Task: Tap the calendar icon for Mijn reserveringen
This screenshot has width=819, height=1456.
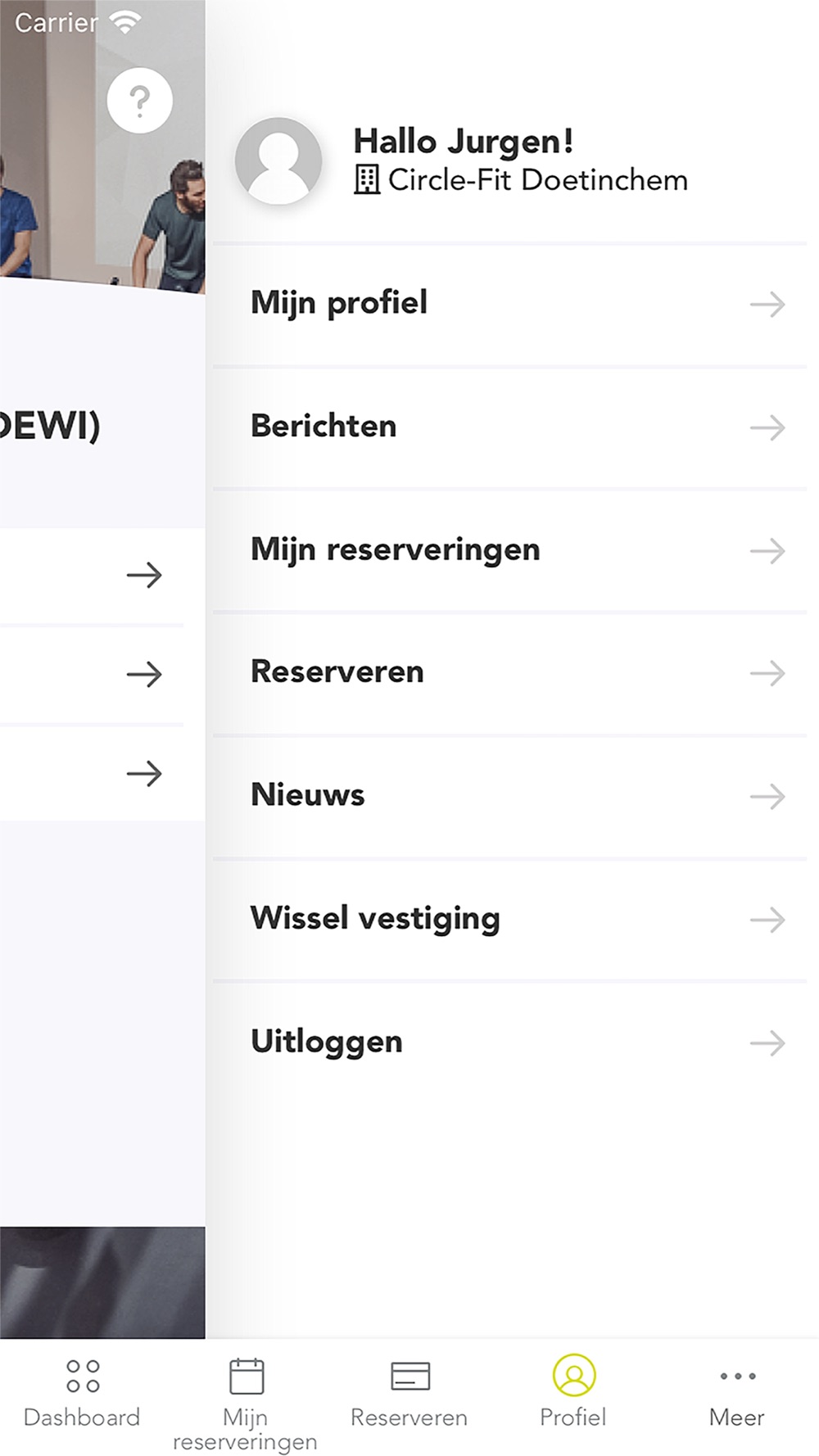Action: [x=247, y=1376]
